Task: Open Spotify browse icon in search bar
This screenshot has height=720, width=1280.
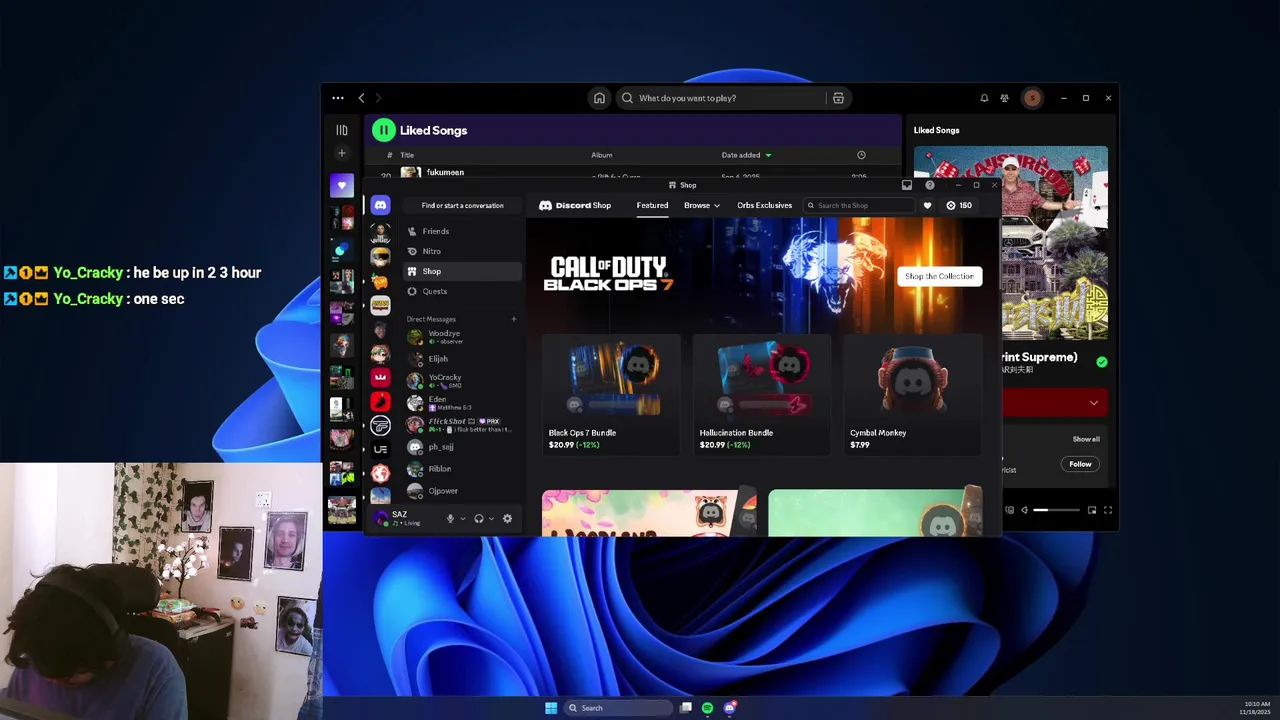Action: point(838,98)
